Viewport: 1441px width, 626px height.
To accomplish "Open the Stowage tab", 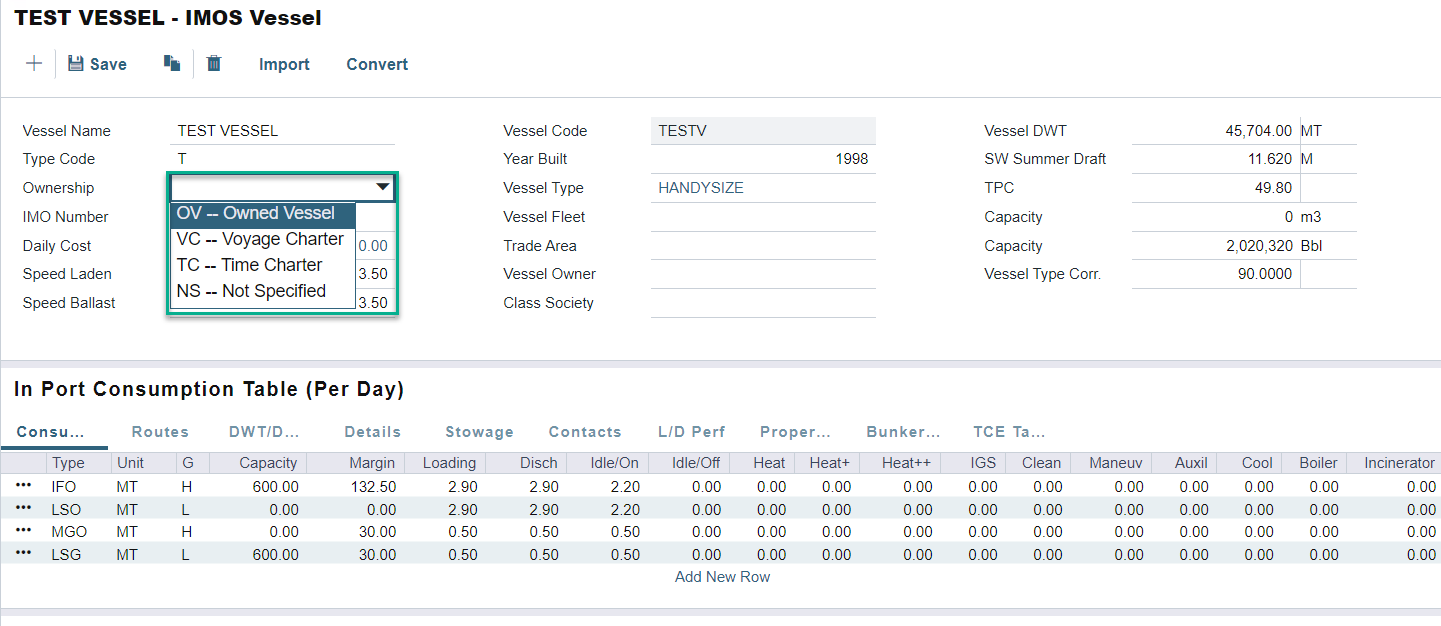I will 479,432.
